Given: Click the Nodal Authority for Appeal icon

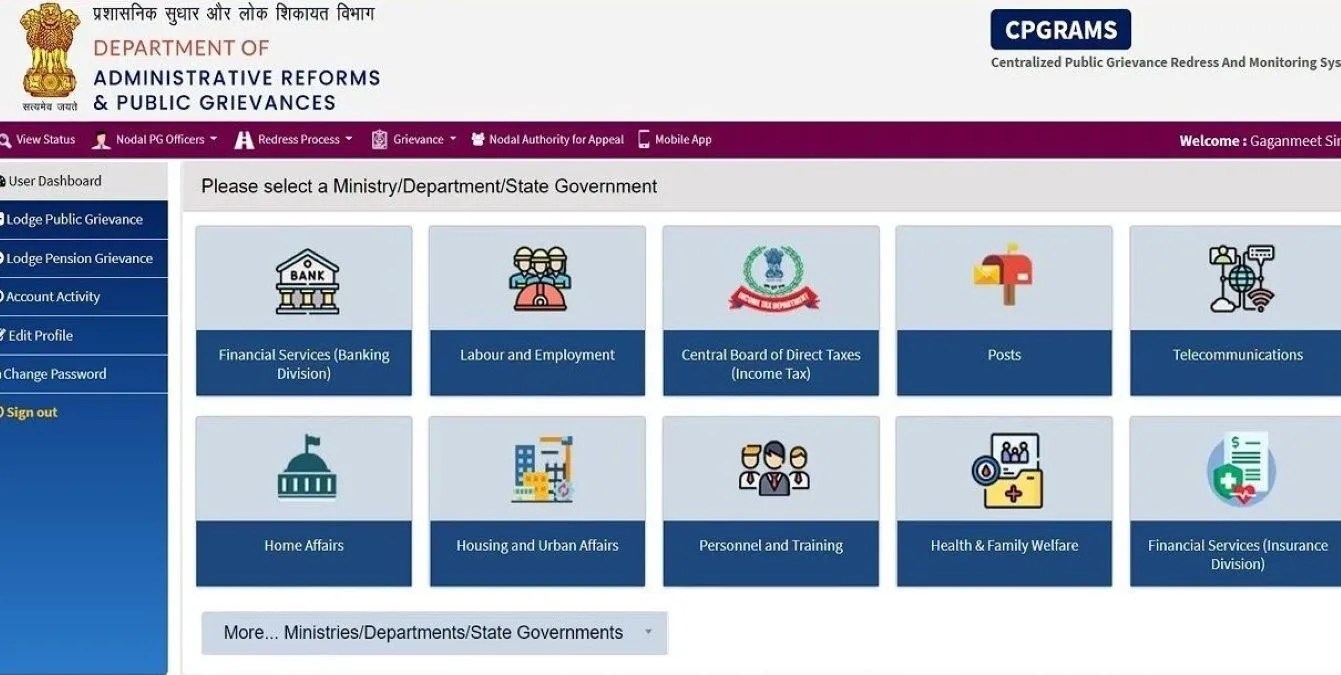Looking at the screenshot, I should pyautogui.click(x=478, y=140).
